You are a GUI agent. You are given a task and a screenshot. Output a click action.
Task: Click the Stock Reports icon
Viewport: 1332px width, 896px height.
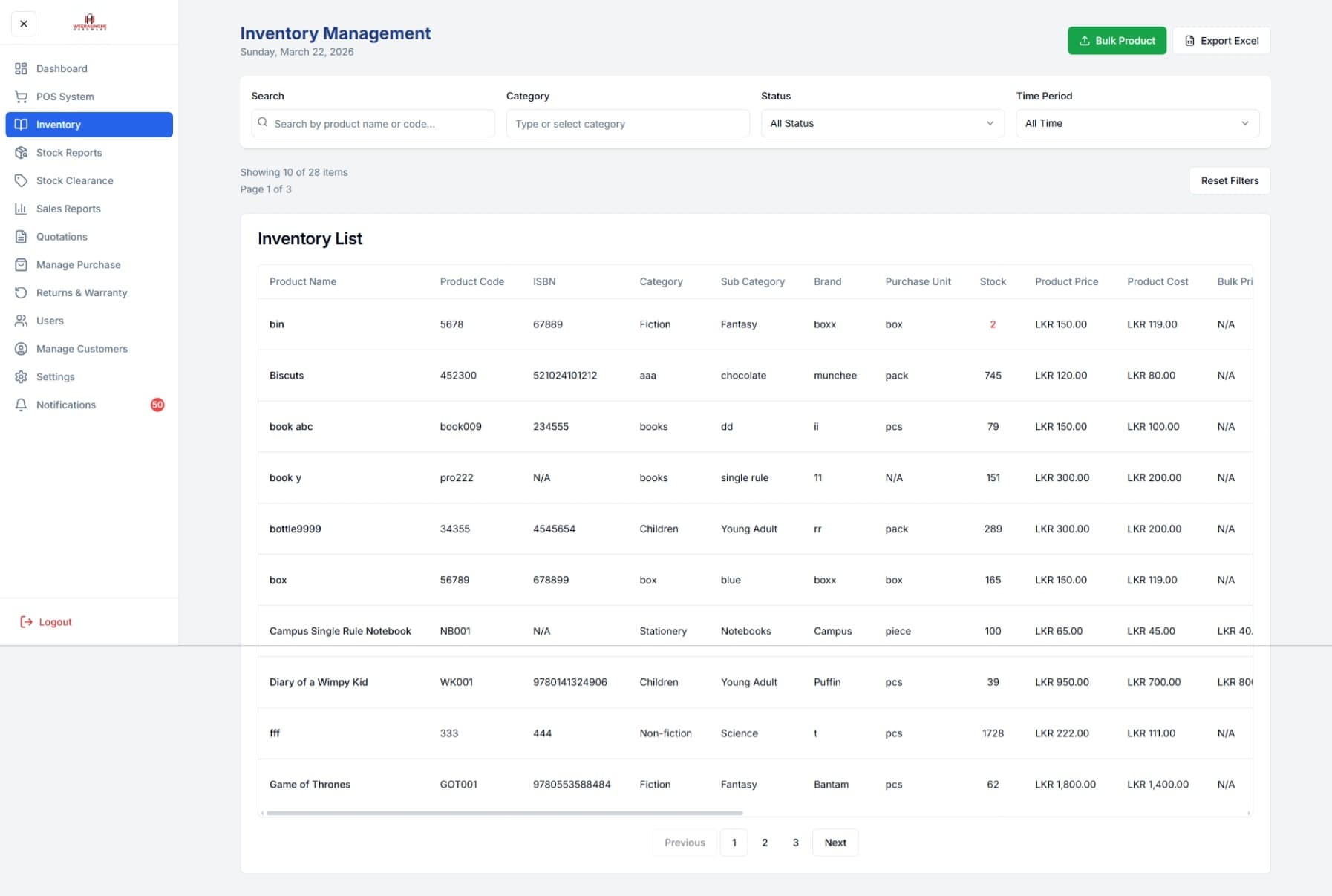pos(21,152)
